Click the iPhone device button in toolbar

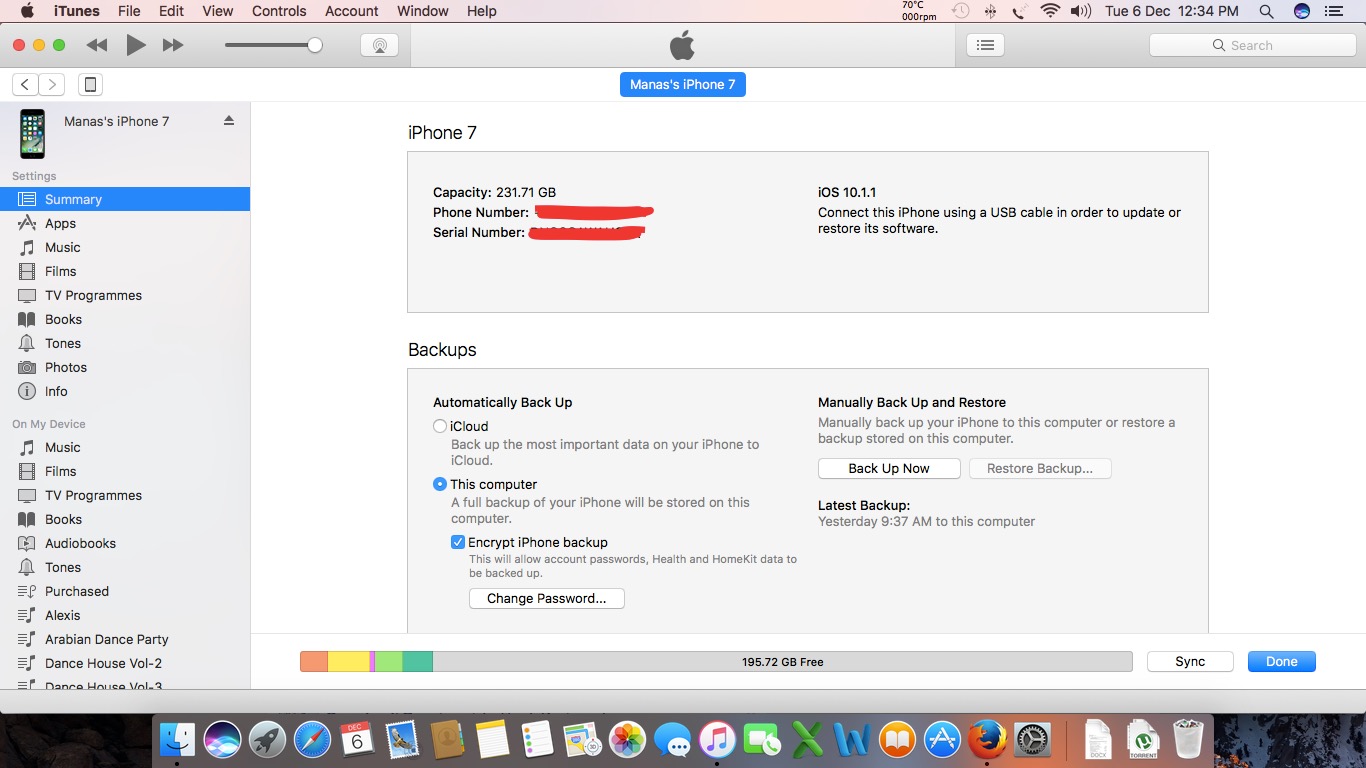coord(90,85)
